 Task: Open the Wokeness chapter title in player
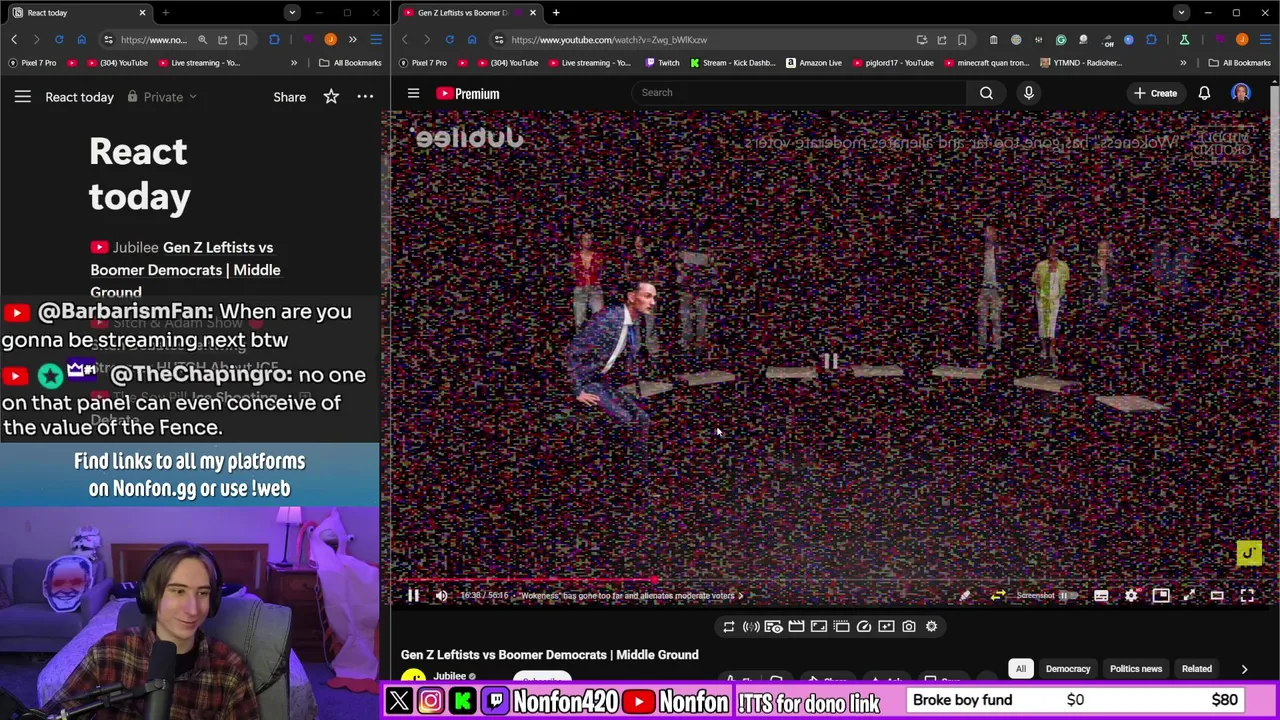pos(630,596)
